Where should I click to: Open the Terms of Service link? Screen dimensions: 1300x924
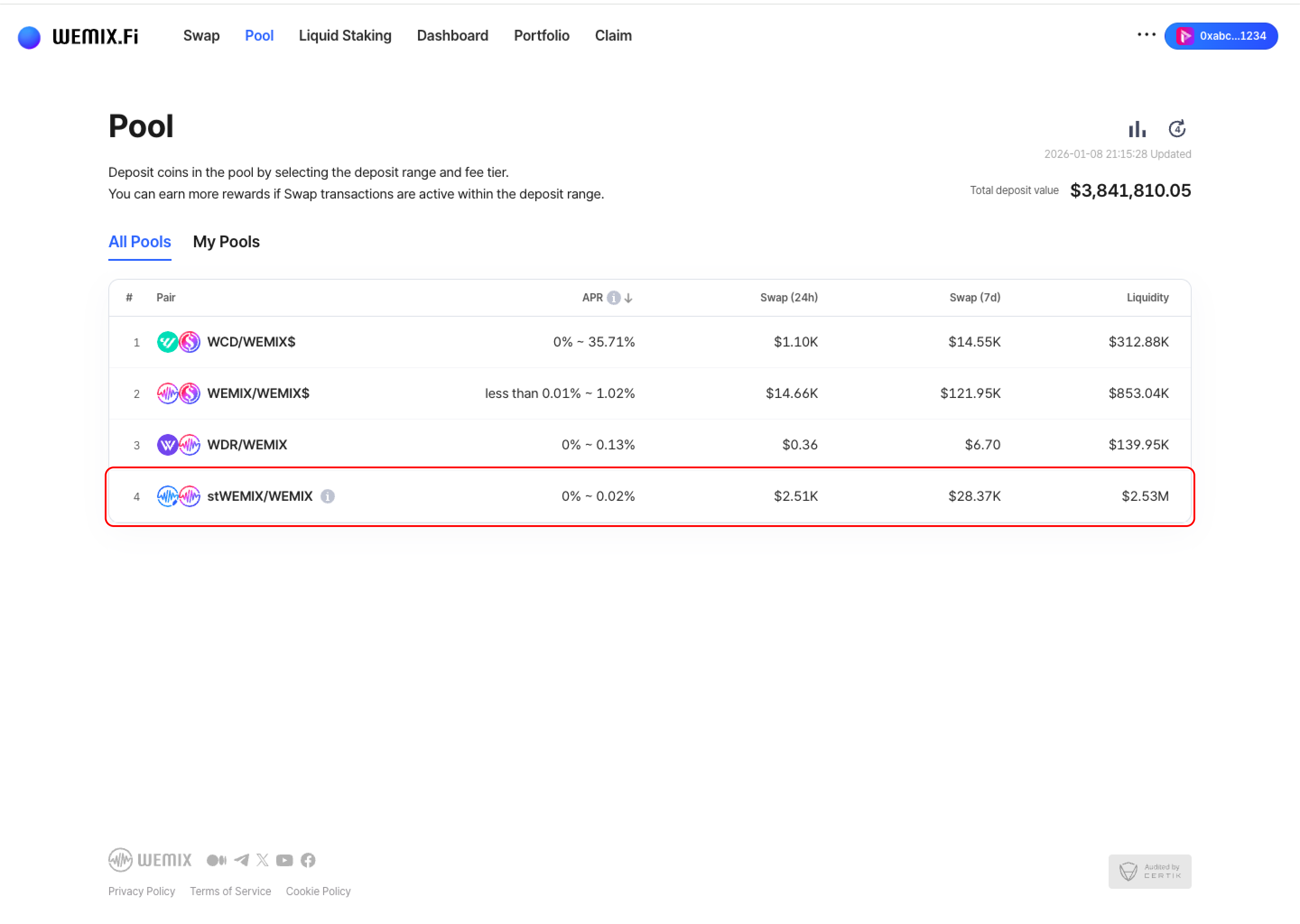(x=230, y=891)
